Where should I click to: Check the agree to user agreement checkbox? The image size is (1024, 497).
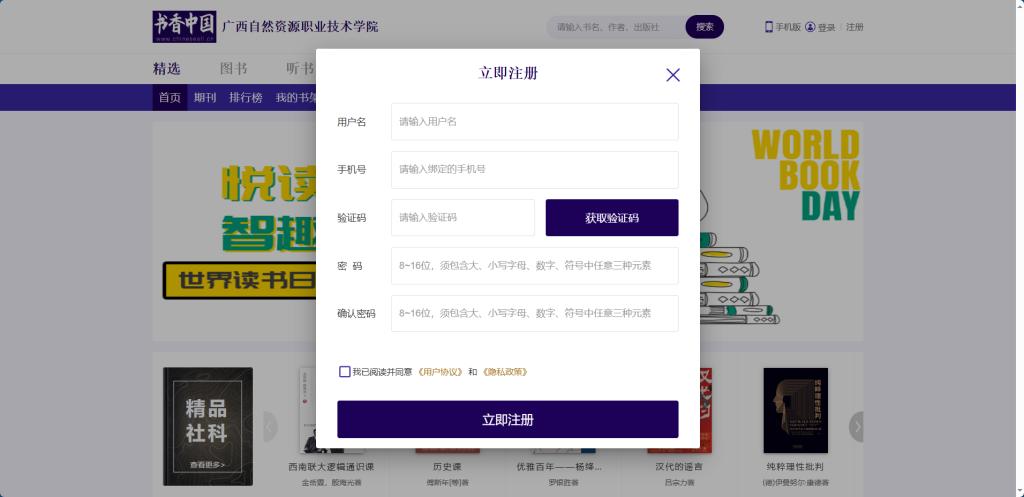(345, 372)
